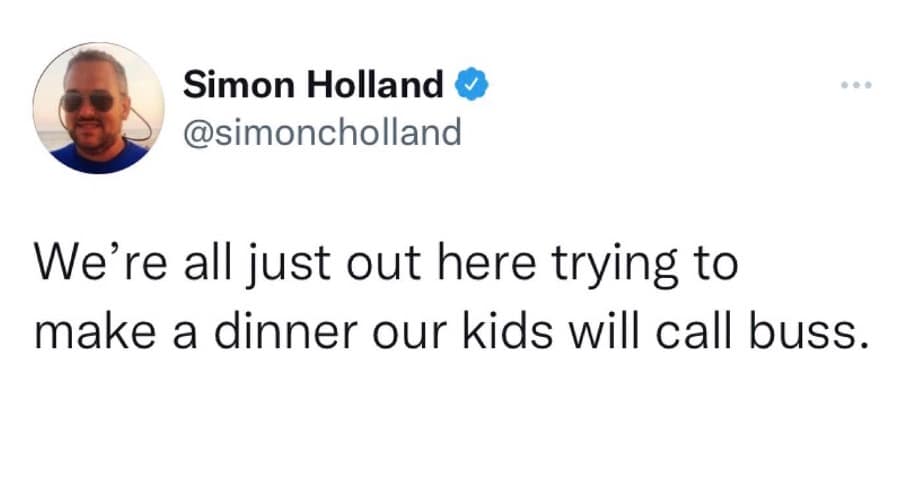
Task: Open Simon Holland's profile picture
Action: point(98,109)
